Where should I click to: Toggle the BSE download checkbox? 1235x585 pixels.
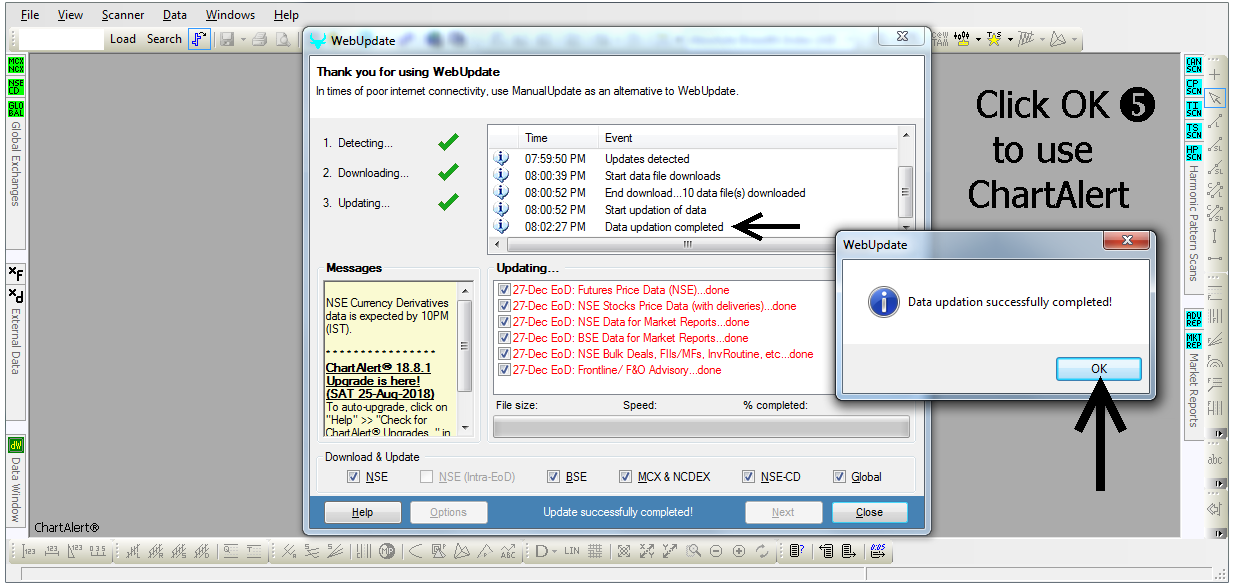554,477
